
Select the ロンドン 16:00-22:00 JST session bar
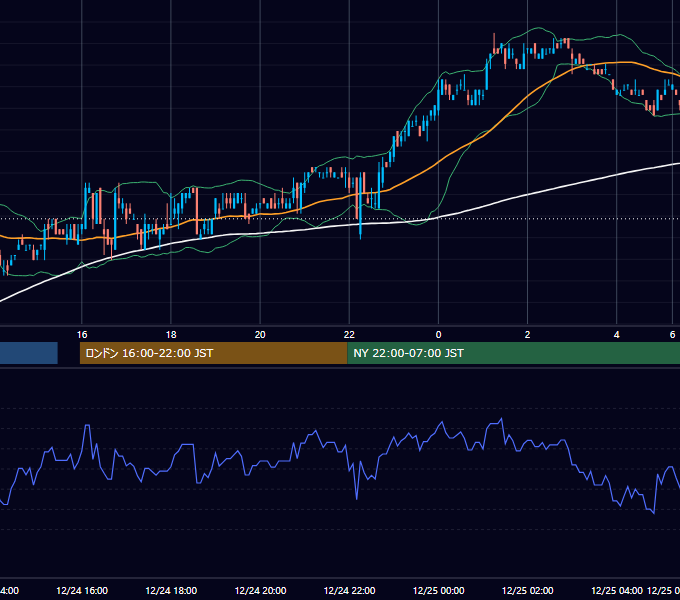[x=213, y=353]
